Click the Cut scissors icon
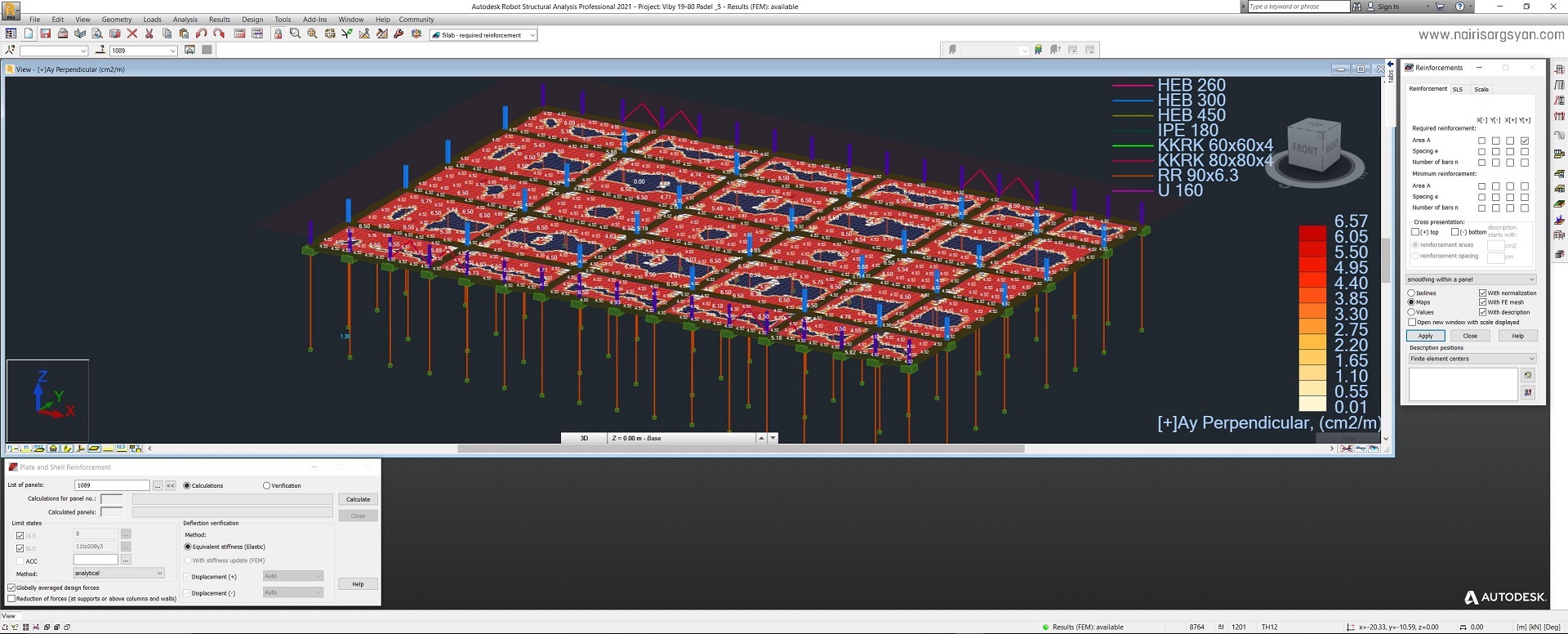1568x634 pixels. pyautogui.click(x=149, y=34)
